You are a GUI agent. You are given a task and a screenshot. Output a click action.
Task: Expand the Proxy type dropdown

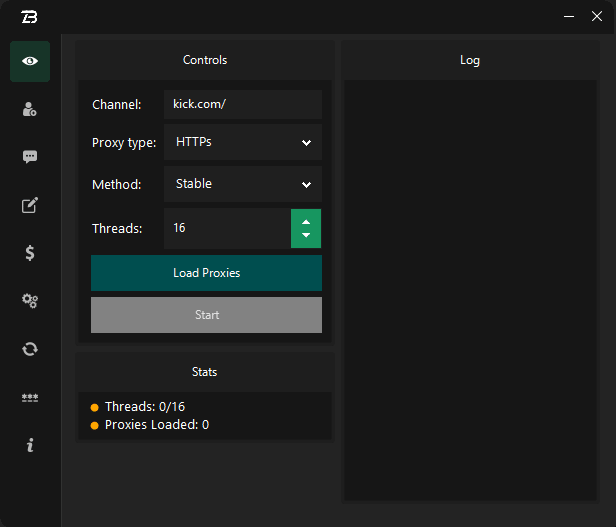click(243, 142)
